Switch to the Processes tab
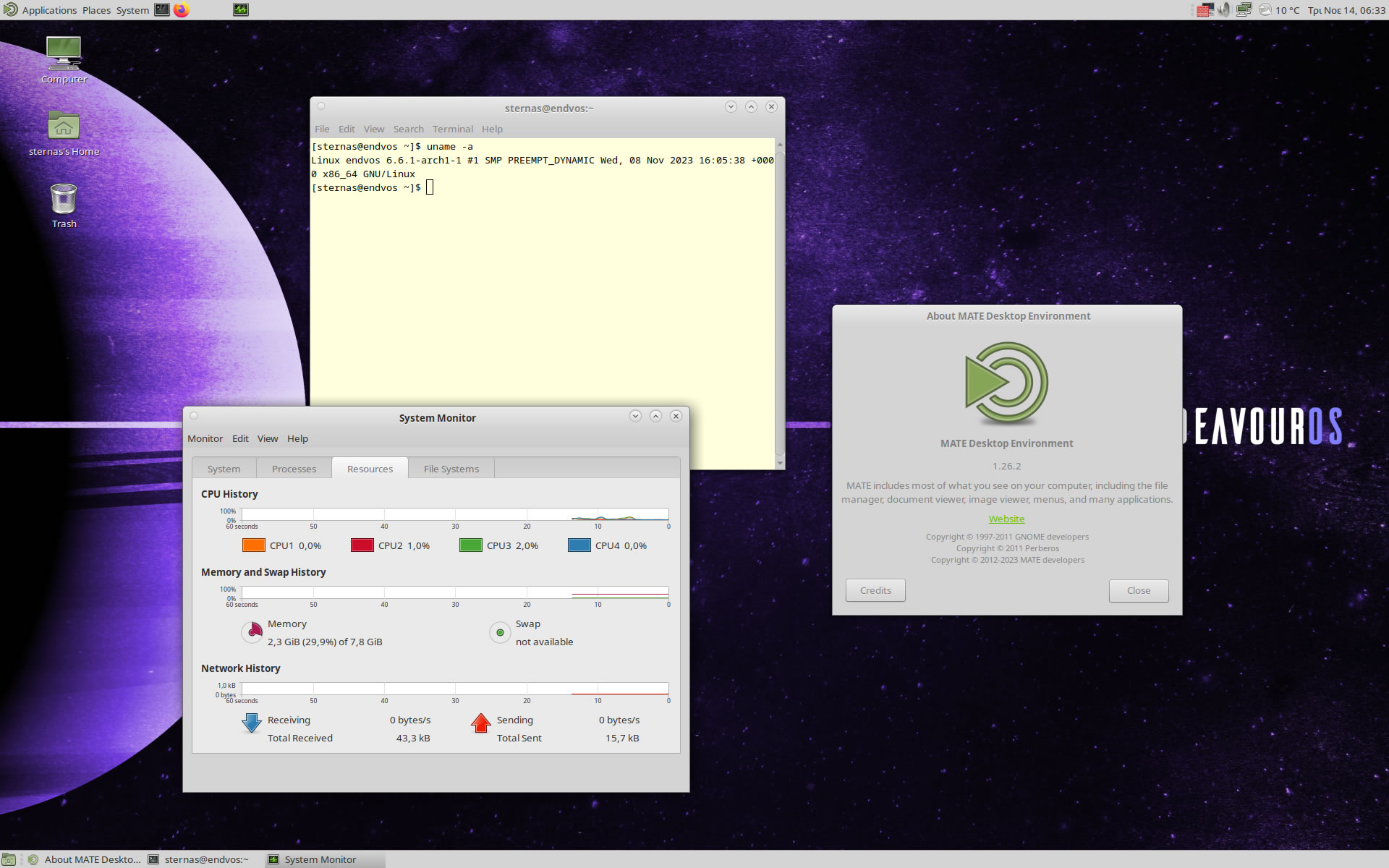1389x868 pixels. (x=294, y=469)
